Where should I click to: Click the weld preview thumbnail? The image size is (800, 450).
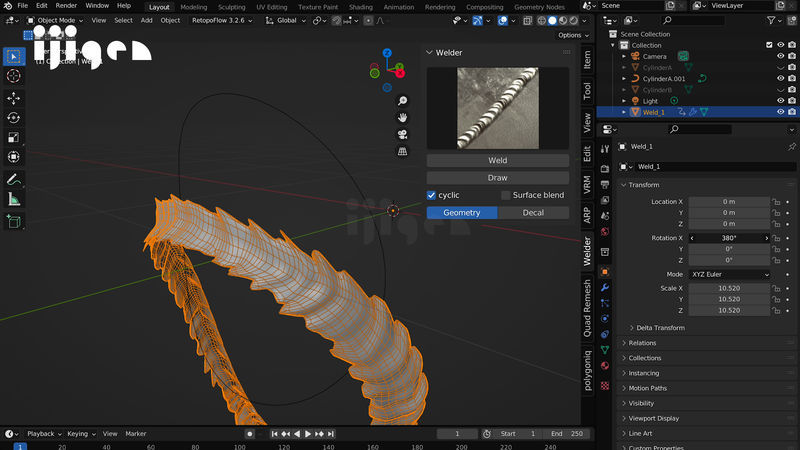[x=497, y=108]
